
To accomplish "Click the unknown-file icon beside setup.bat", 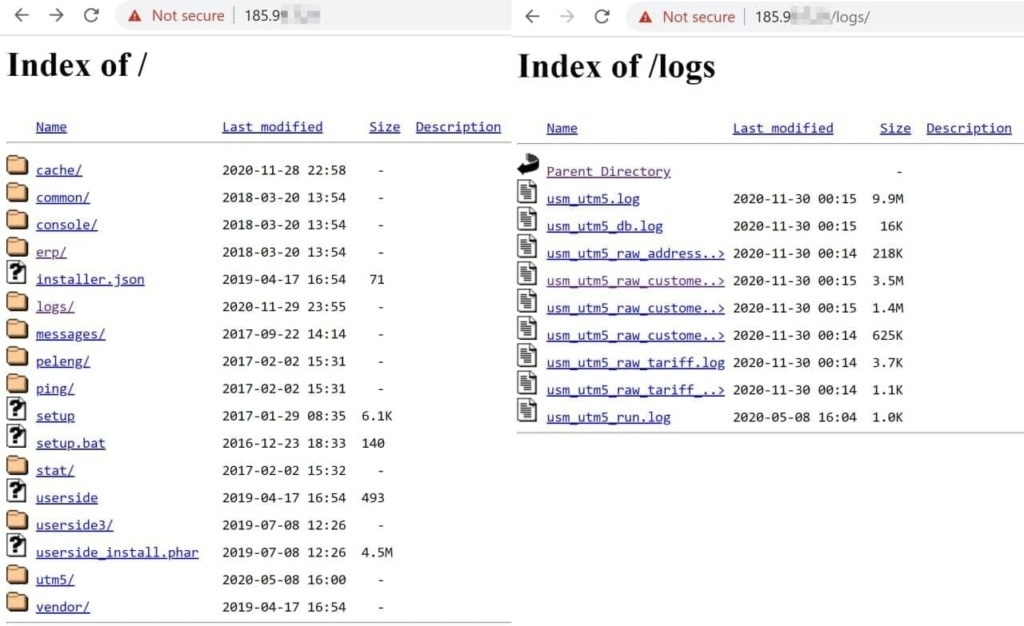I will (x=16, y=436).
